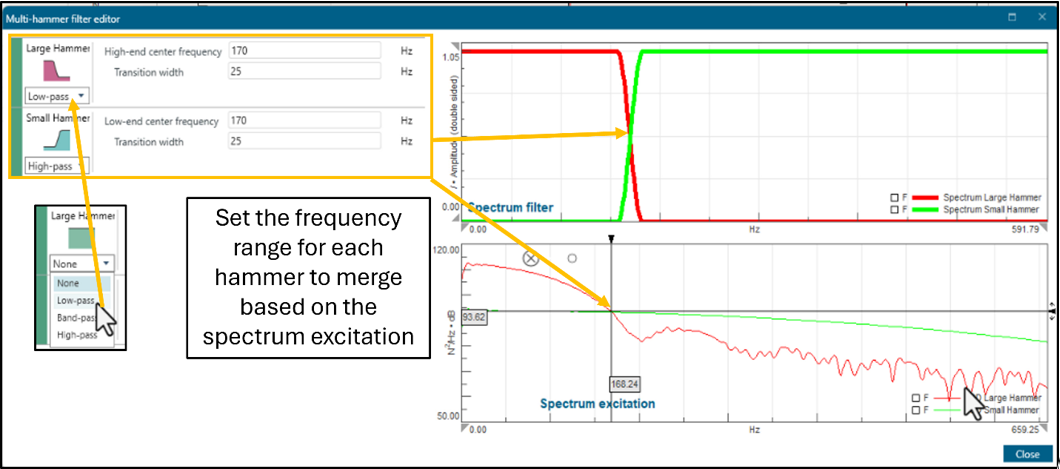Screen dimensions: 1060x469
Task: Click the circled X cursor marker on excitation plot
Action: pos(531,258)
